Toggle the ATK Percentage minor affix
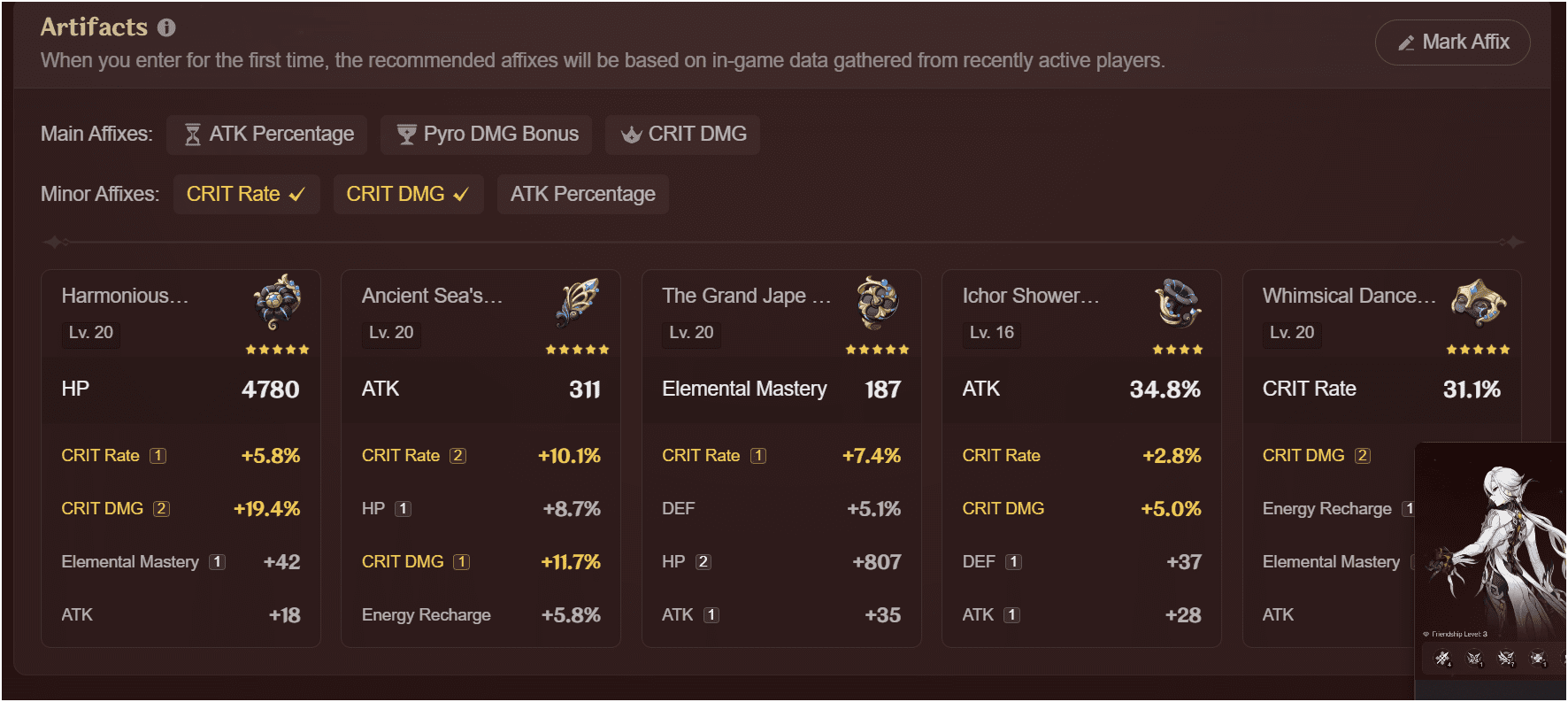This screenshot has height=702, width=1568. (x=582, y=194)
